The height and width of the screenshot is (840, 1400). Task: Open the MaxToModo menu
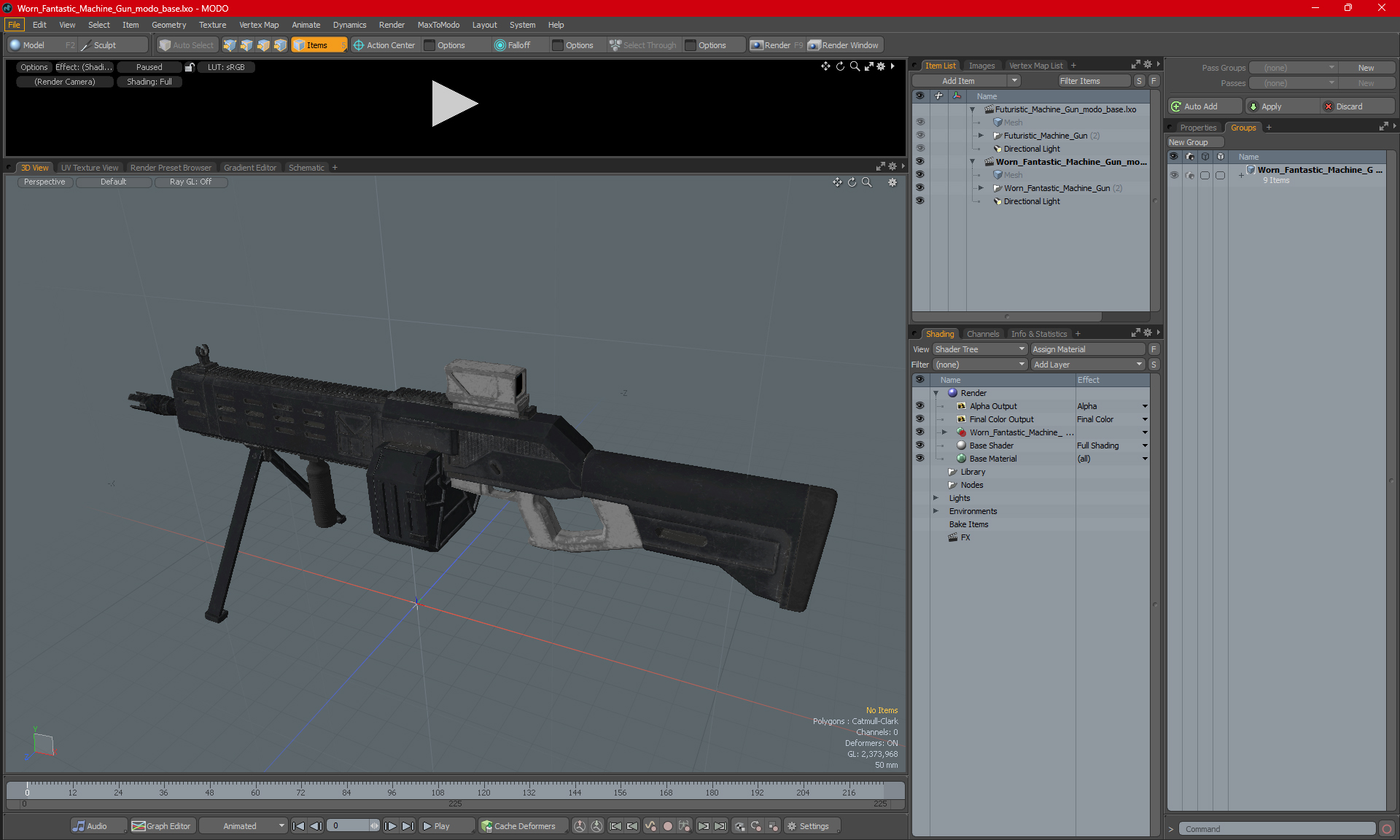[x=438, y=25]
